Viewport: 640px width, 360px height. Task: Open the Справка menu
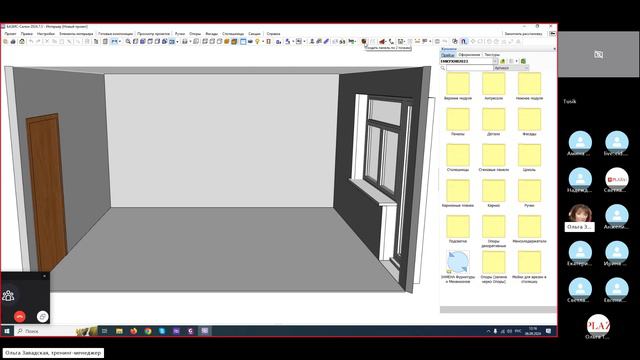coord(273,34)
